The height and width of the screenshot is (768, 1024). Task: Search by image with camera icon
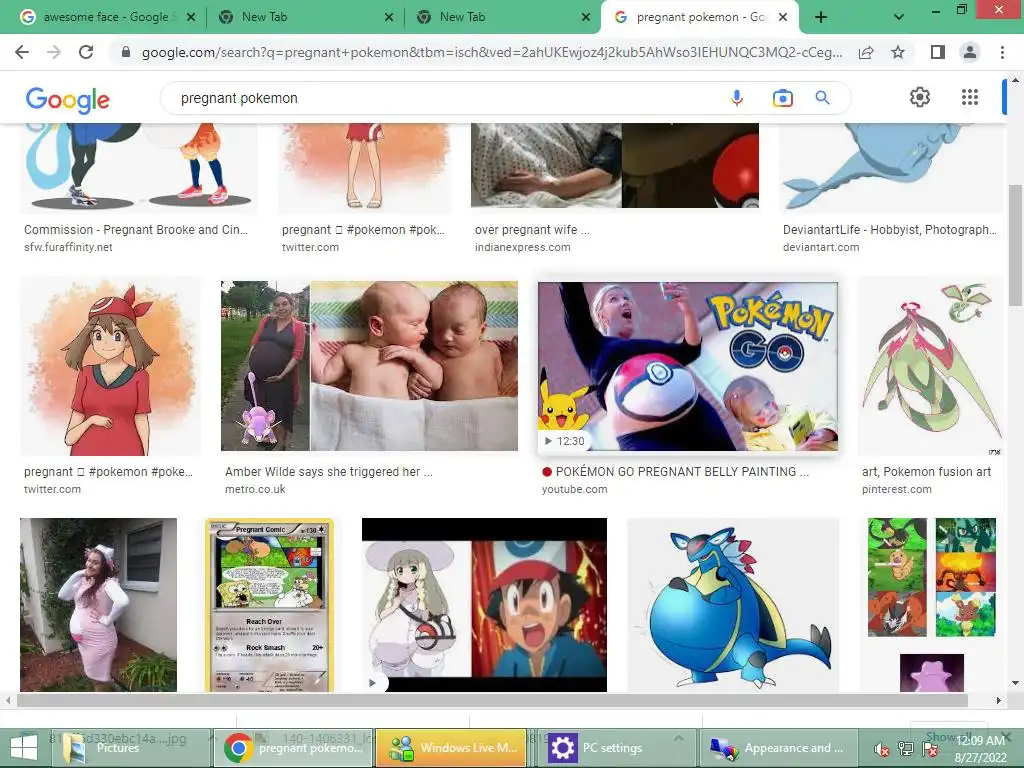pyautogui.click(x=782, y=98)
